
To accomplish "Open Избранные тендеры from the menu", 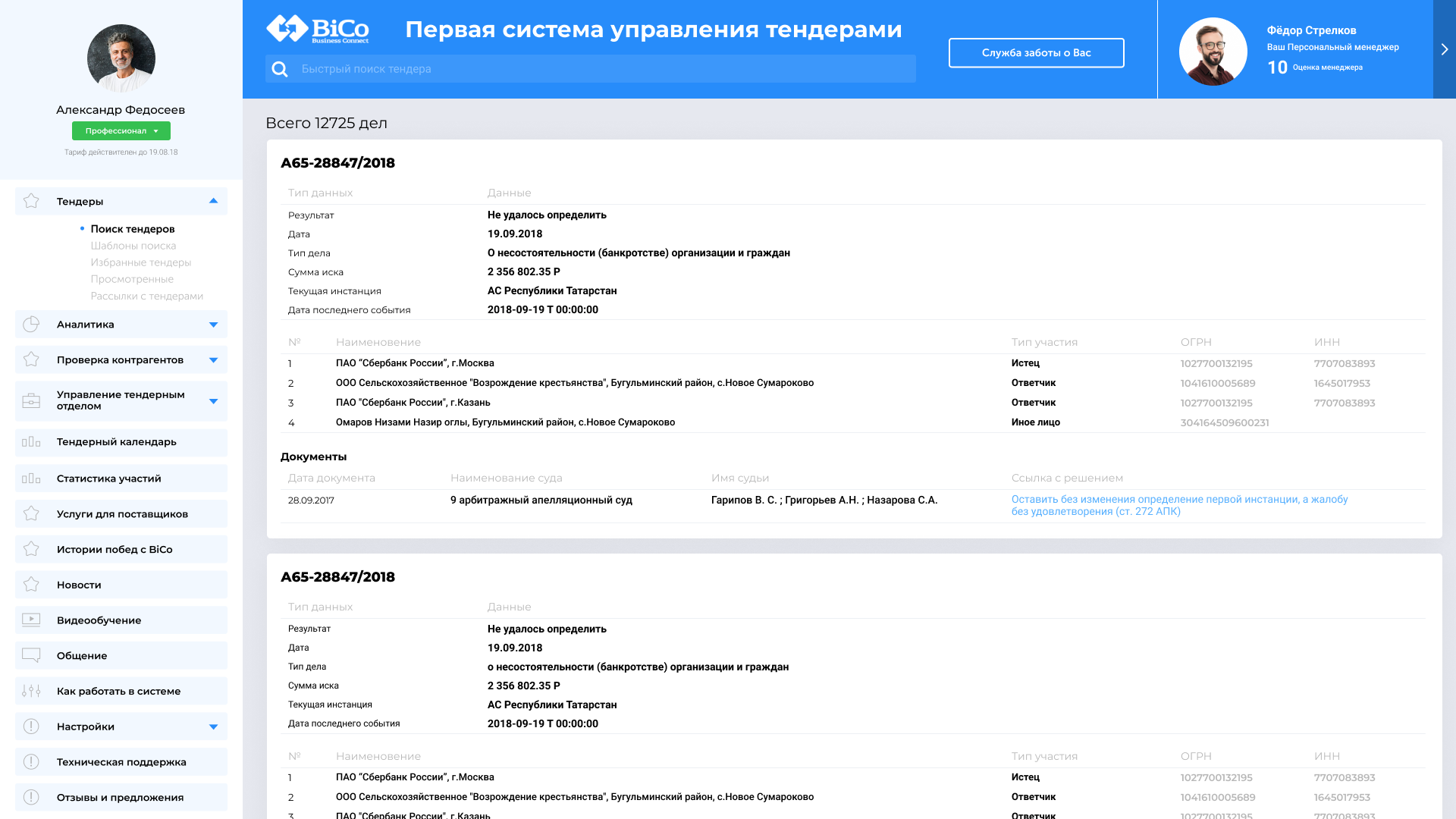I will tap(140, 262).
